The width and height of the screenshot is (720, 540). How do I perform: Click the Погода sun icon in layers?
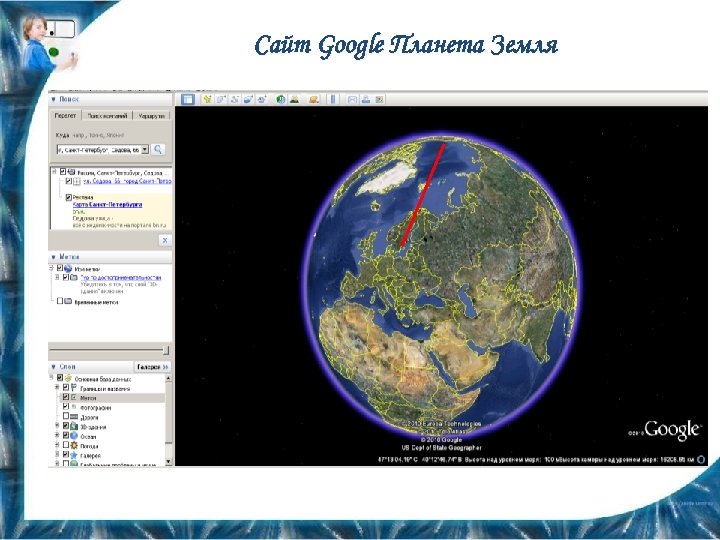74,445
